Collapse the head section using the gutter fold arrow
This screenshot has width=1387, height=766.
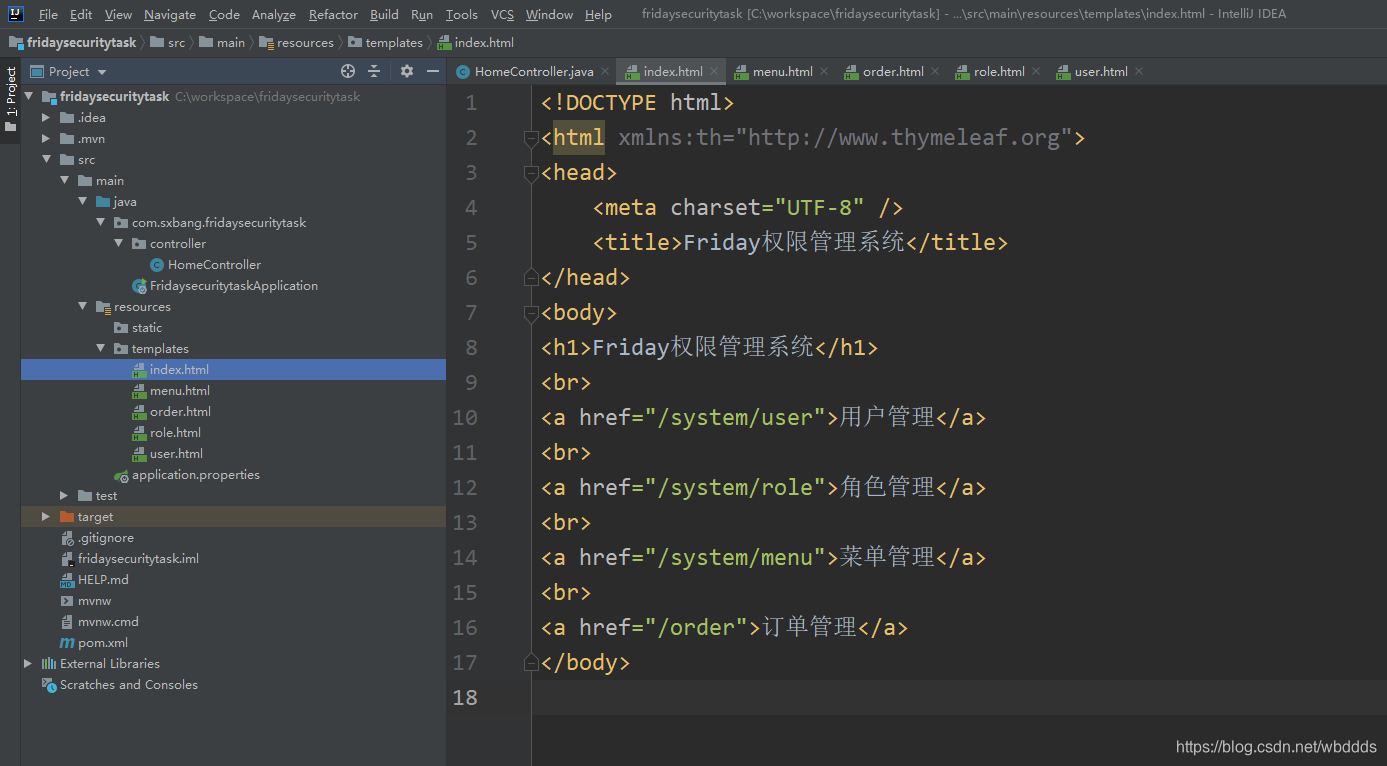(531, 172)
